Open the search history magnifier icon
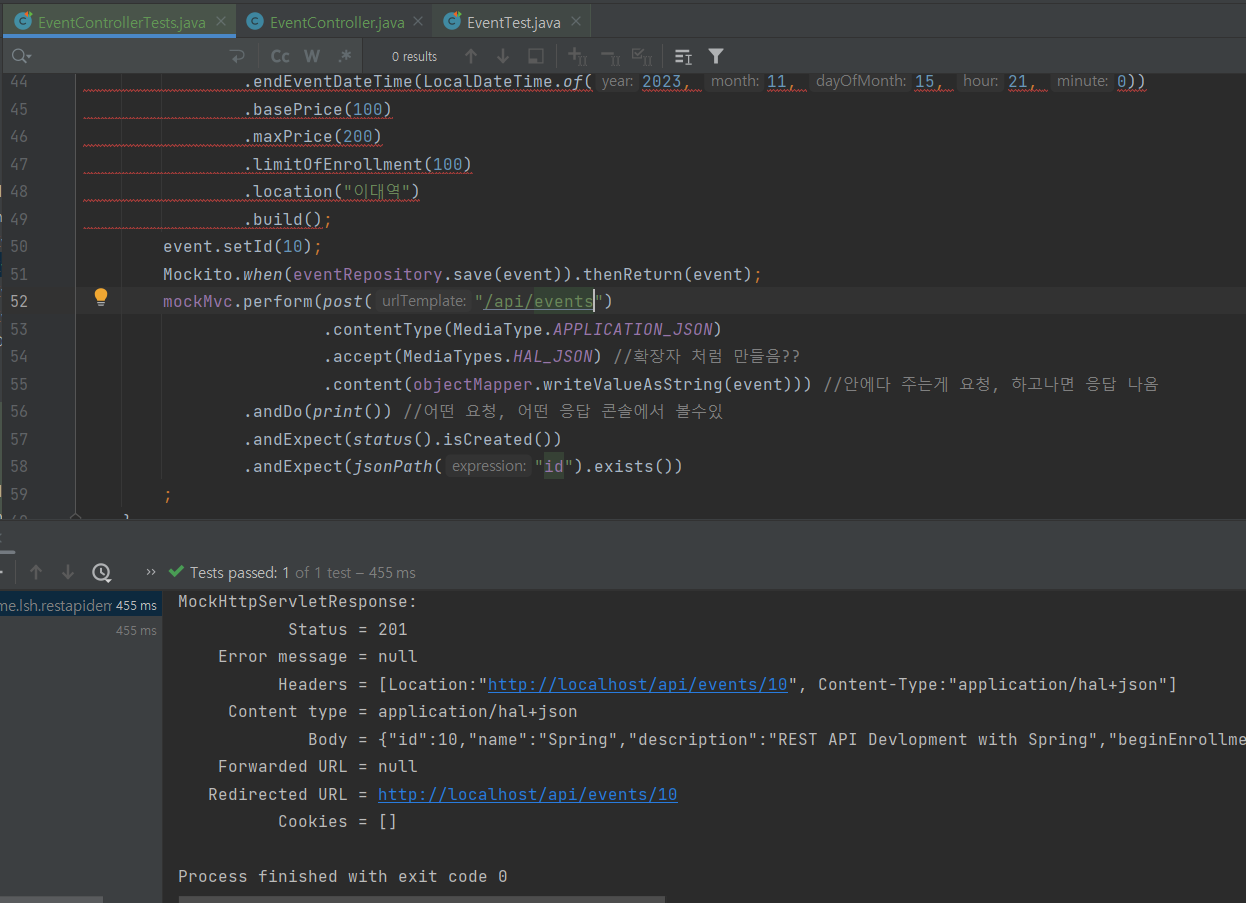The height and width of the screenshot is (903, 1246). click(x=22, y=56)
